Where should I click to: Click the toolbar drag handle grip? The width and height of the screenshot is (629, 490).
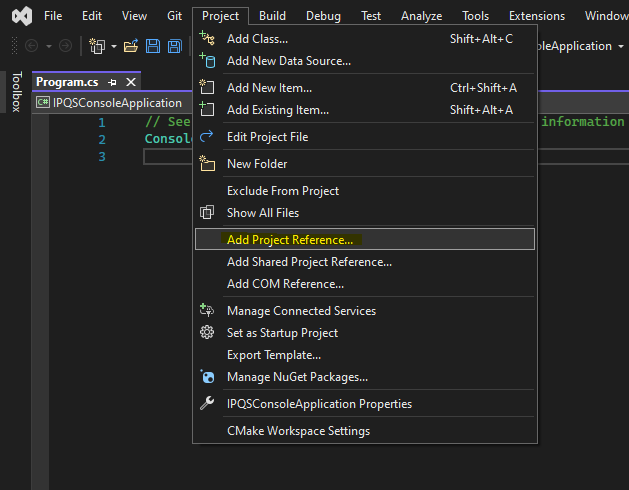point(14,46)
